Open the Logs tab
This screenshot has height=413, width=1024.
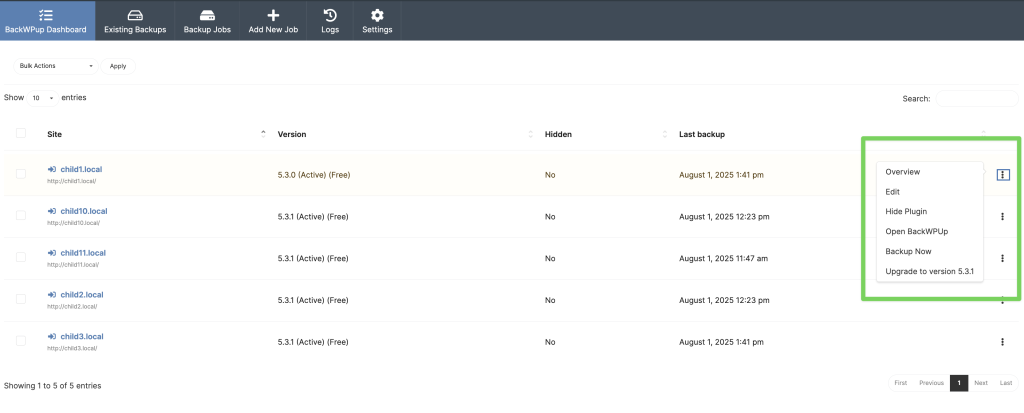point(330,20)
